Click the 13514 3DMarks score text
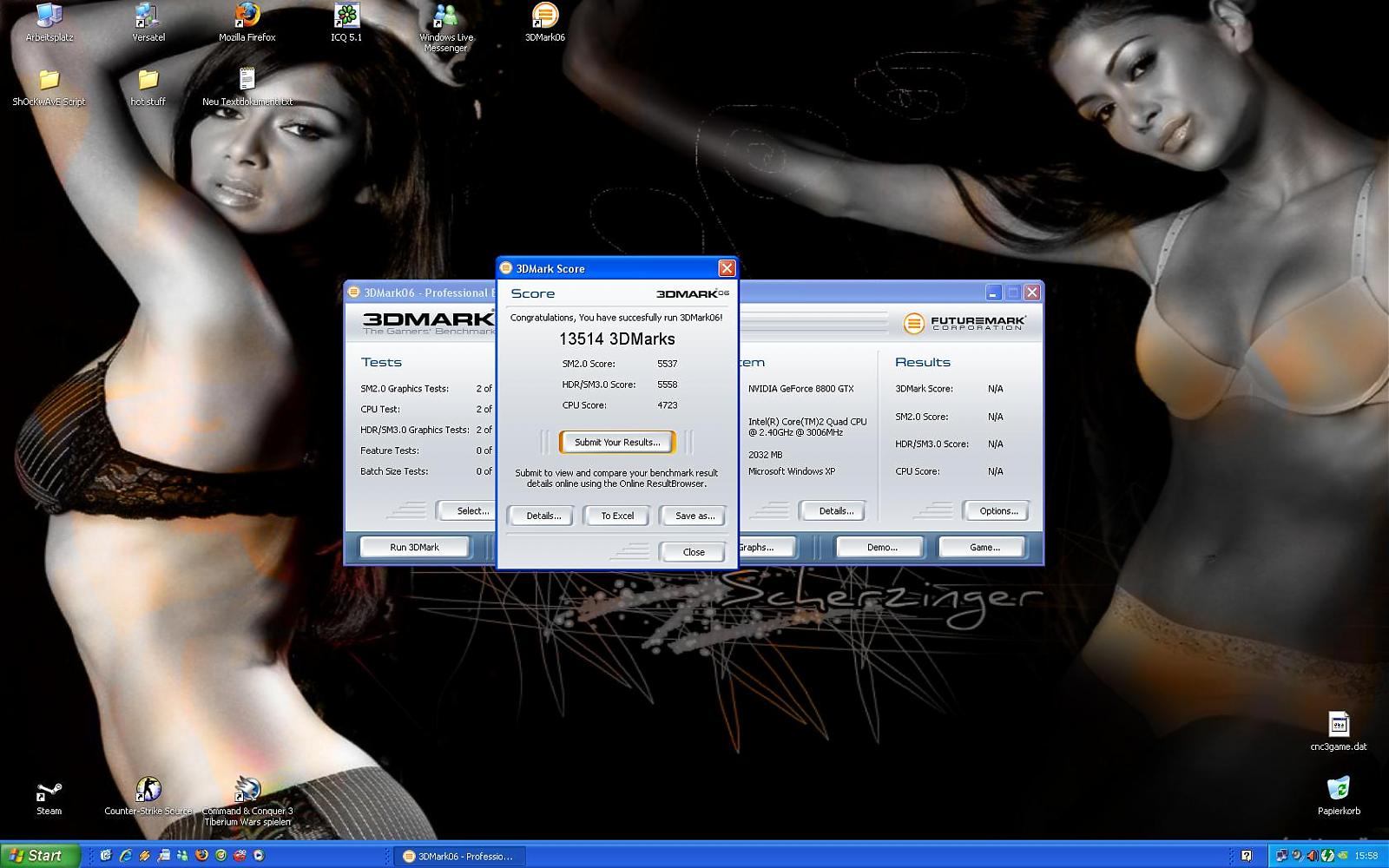This screenshot has height=868, width=1389. point(616,339)
